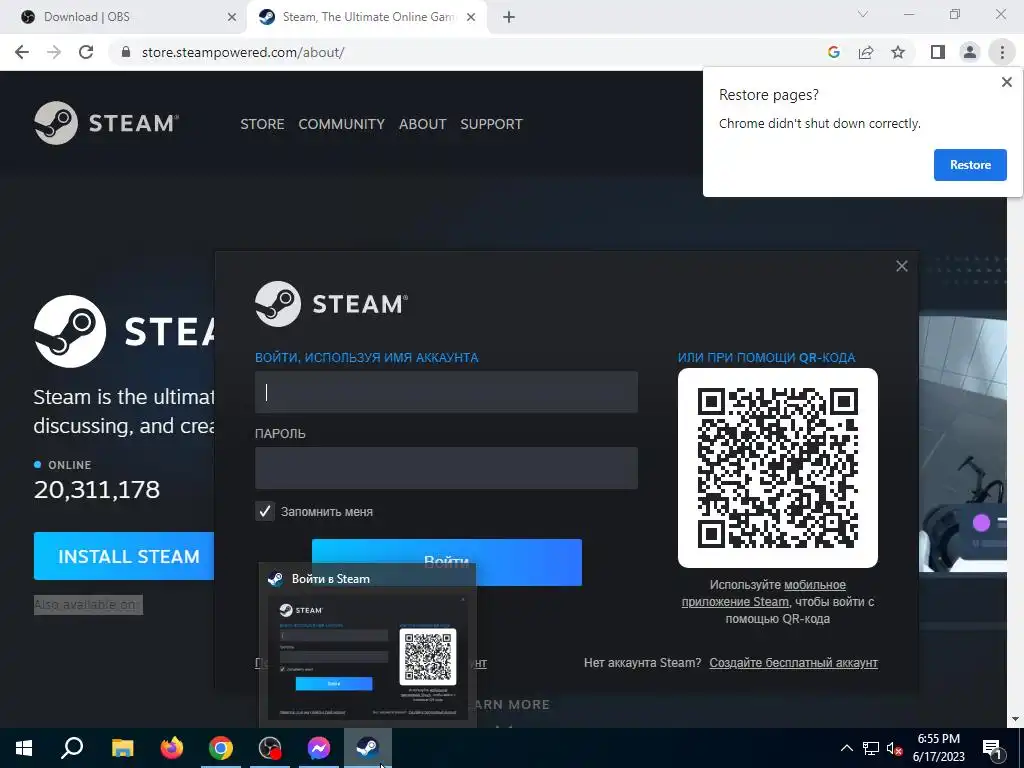Focus the account name input field
Image resolution: width=1024 pixels, height=768 pixels.
446,392
